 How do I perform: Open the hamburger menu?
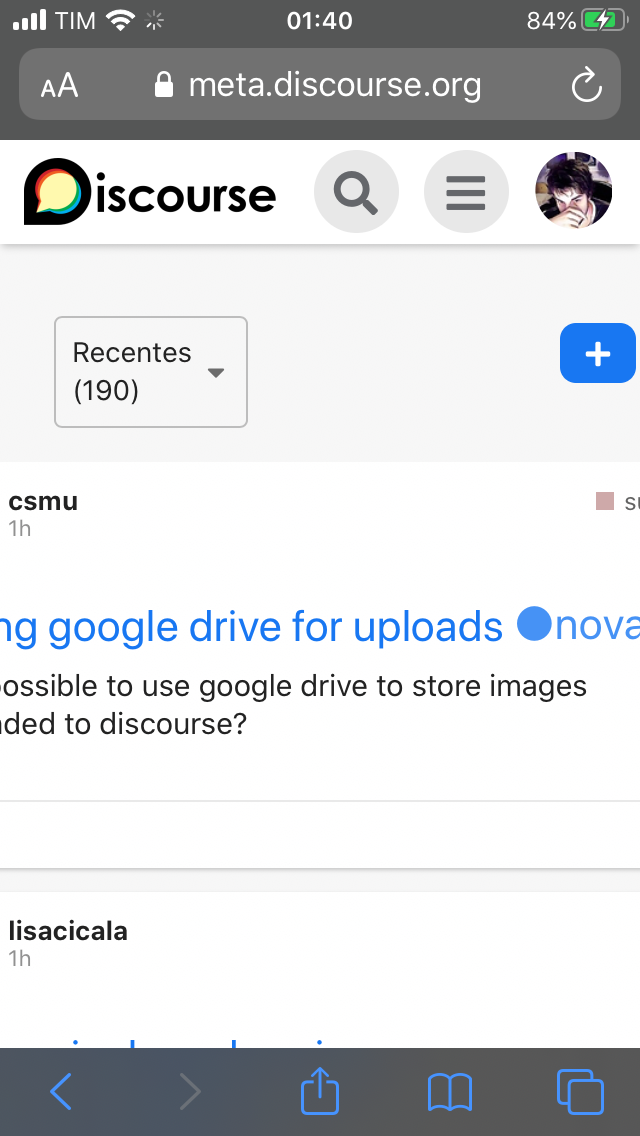pos(466,191)
